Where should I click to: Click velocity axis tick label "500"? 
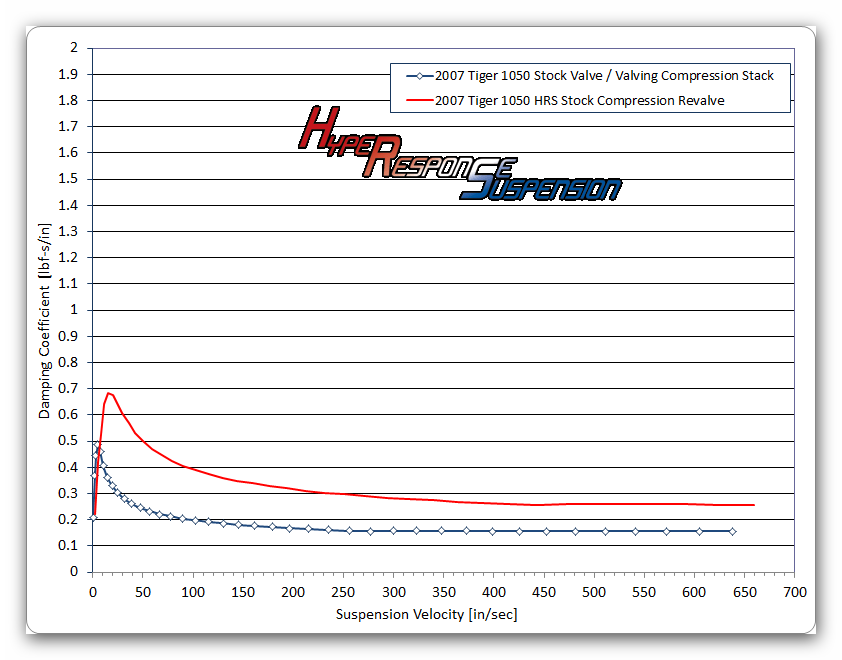tap(594, 592)
